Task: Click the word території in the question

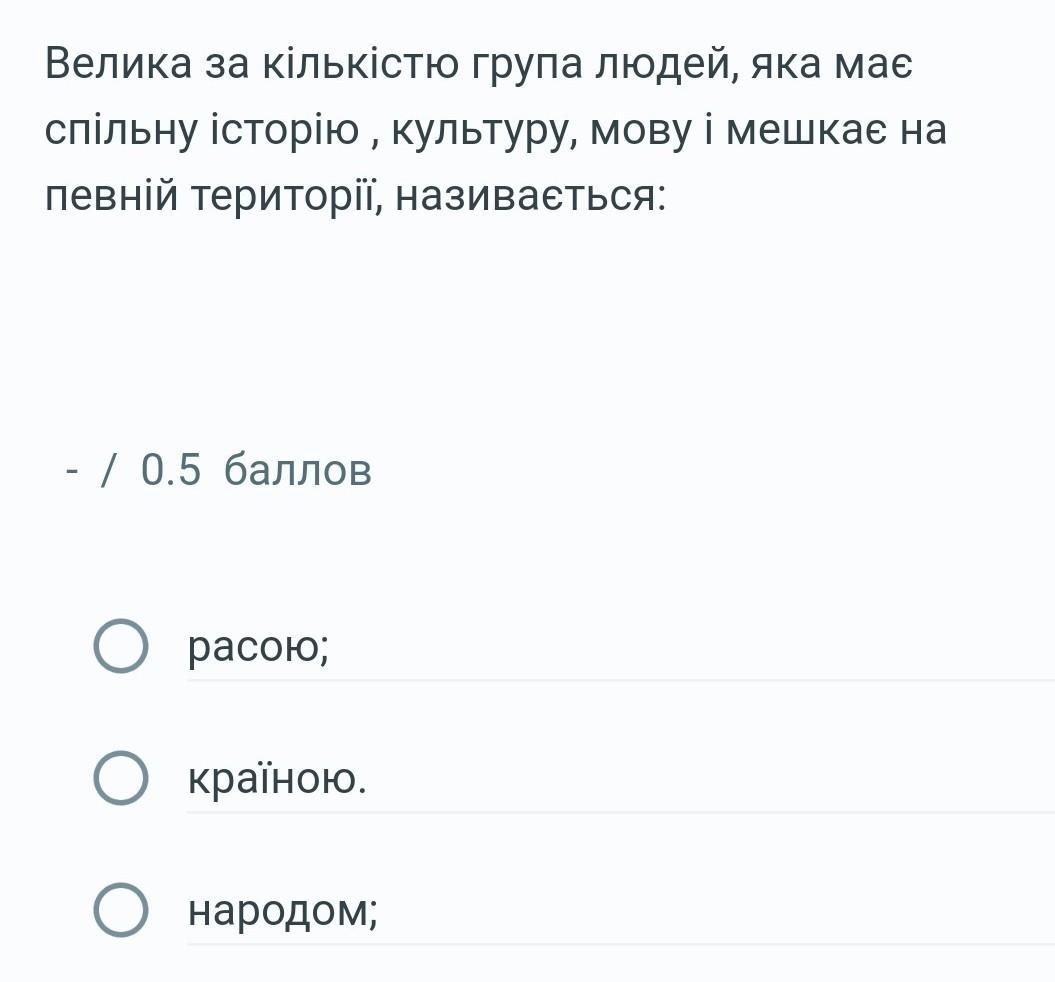Action: point(287,196)
